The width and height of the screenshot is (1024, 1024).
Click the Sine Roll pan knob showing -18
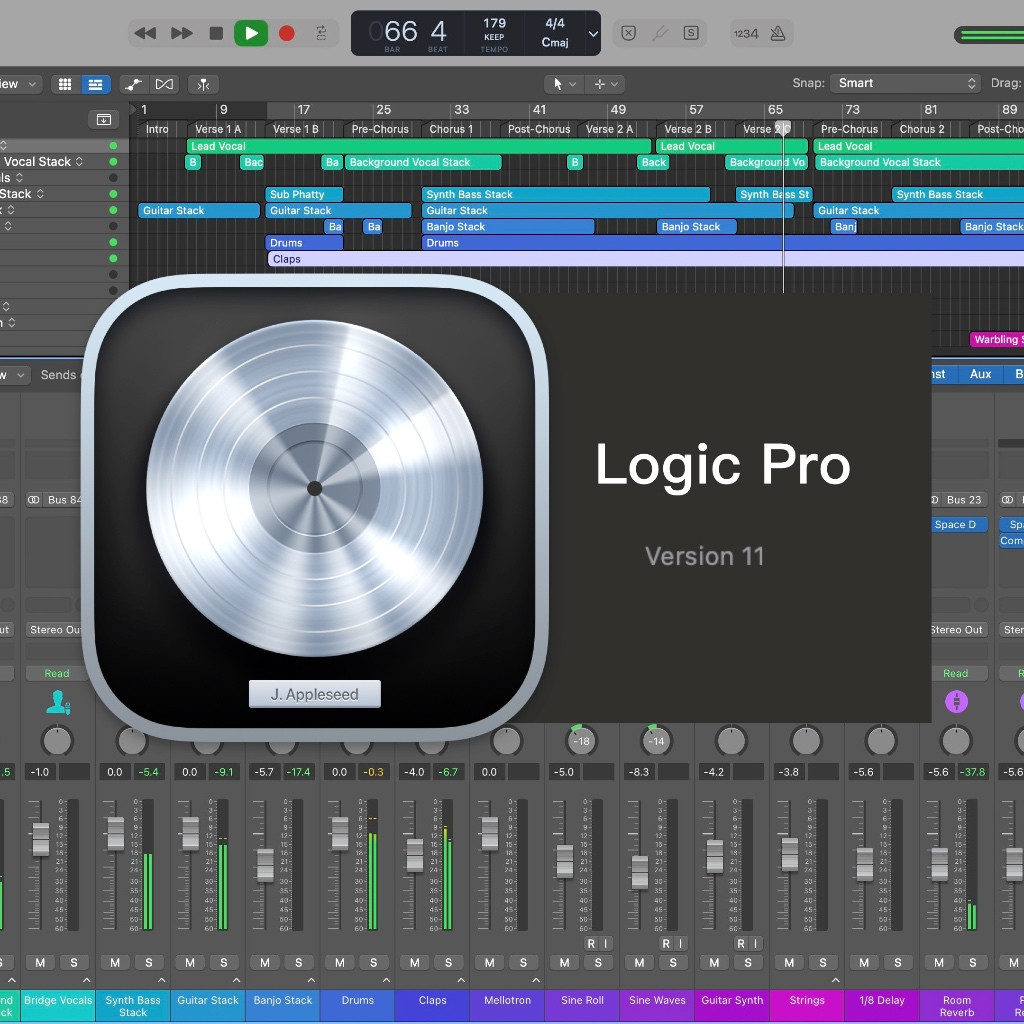click(x=581, y=741)
